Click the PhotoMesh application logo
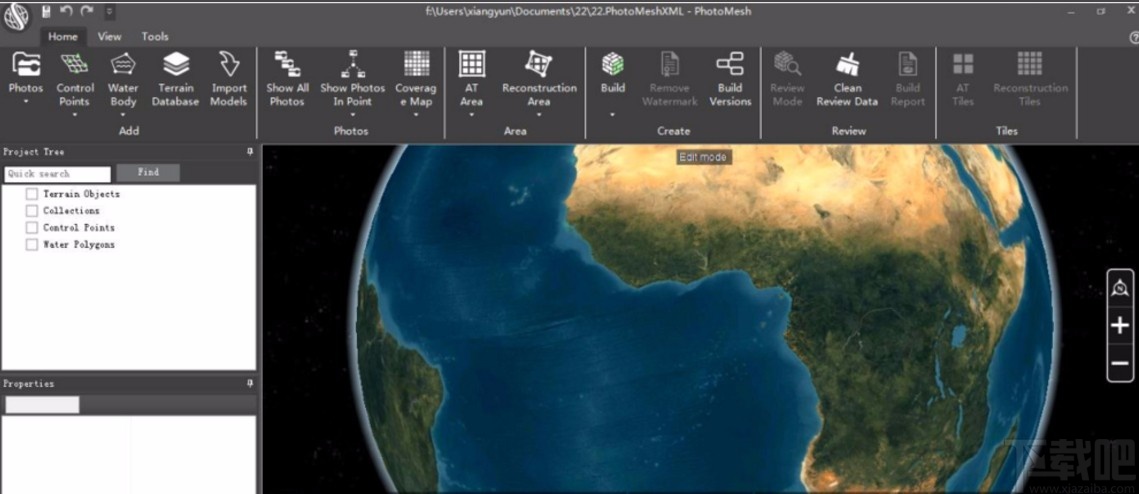 16,16
